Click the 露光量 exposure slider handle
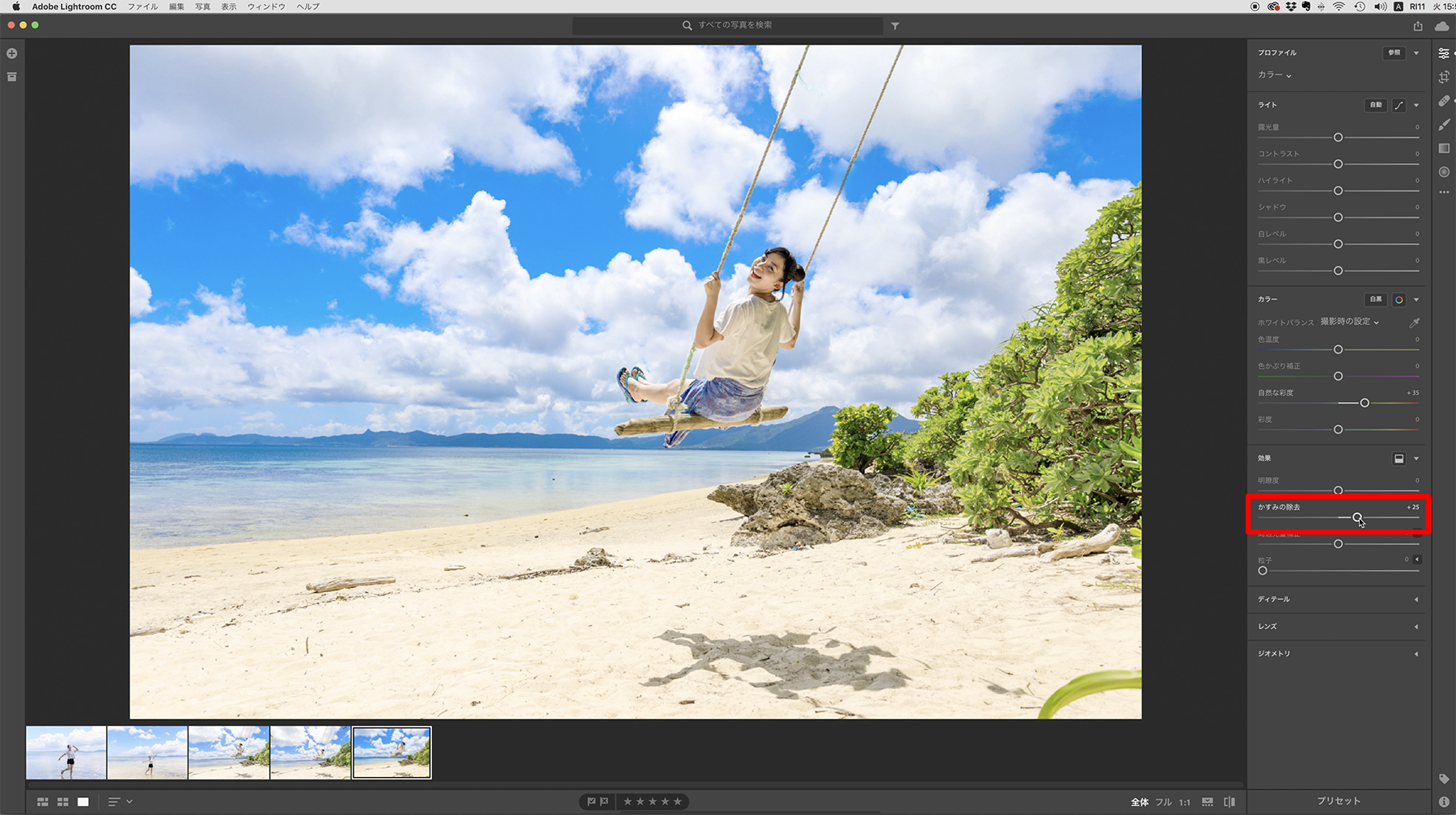Viewport: 1456px width, 815px height. click(x=1338, y=137)
